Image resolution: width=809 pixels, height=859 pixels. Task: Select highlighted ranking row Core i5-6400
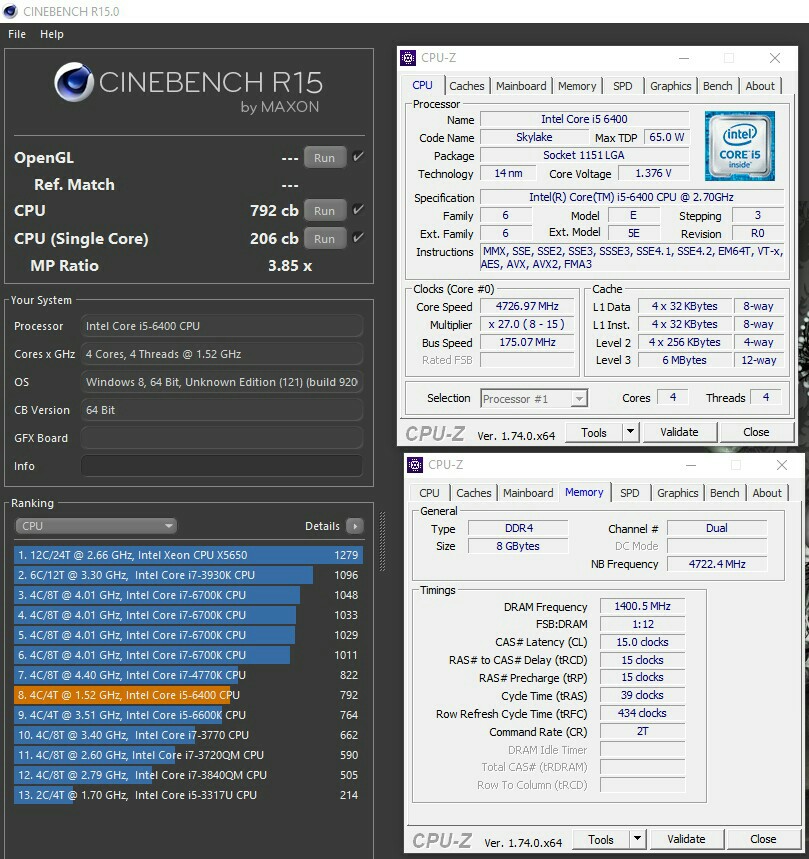(x=188, y=695)
